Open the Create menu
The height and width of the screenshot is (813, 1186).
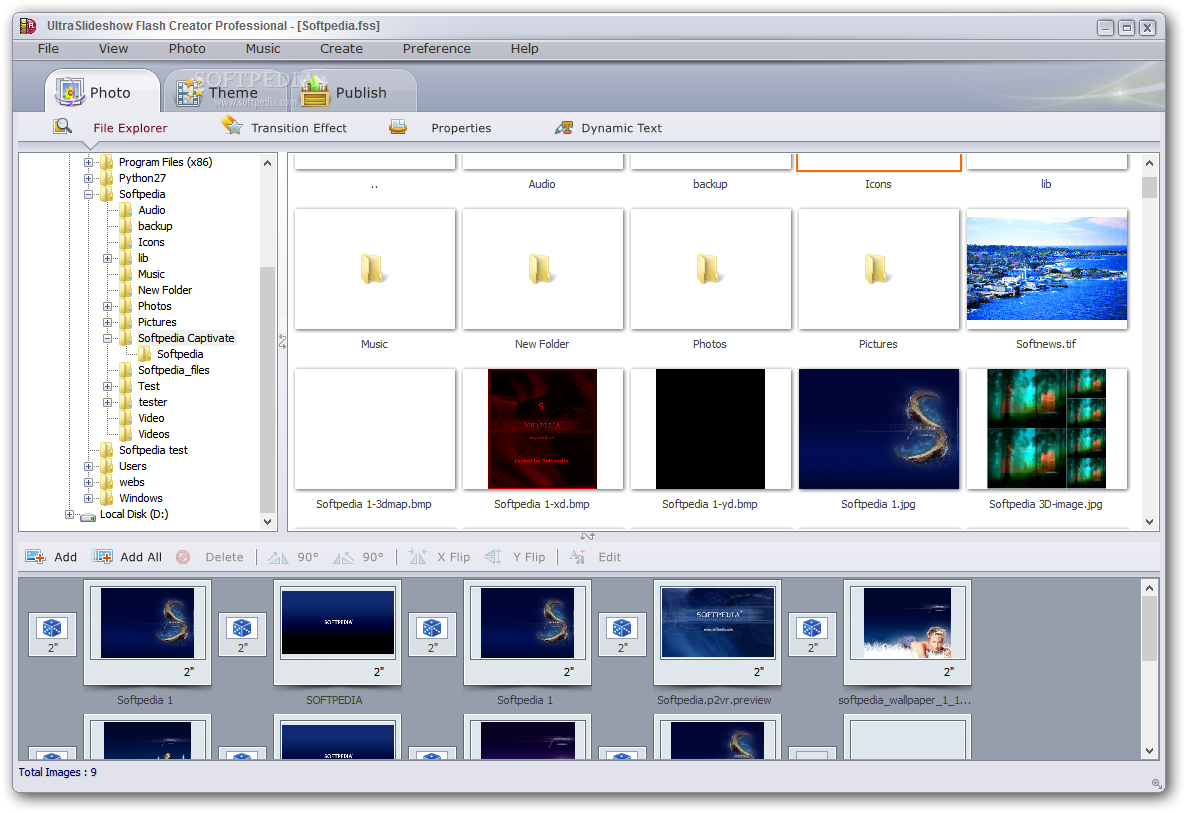click(341, 48)
